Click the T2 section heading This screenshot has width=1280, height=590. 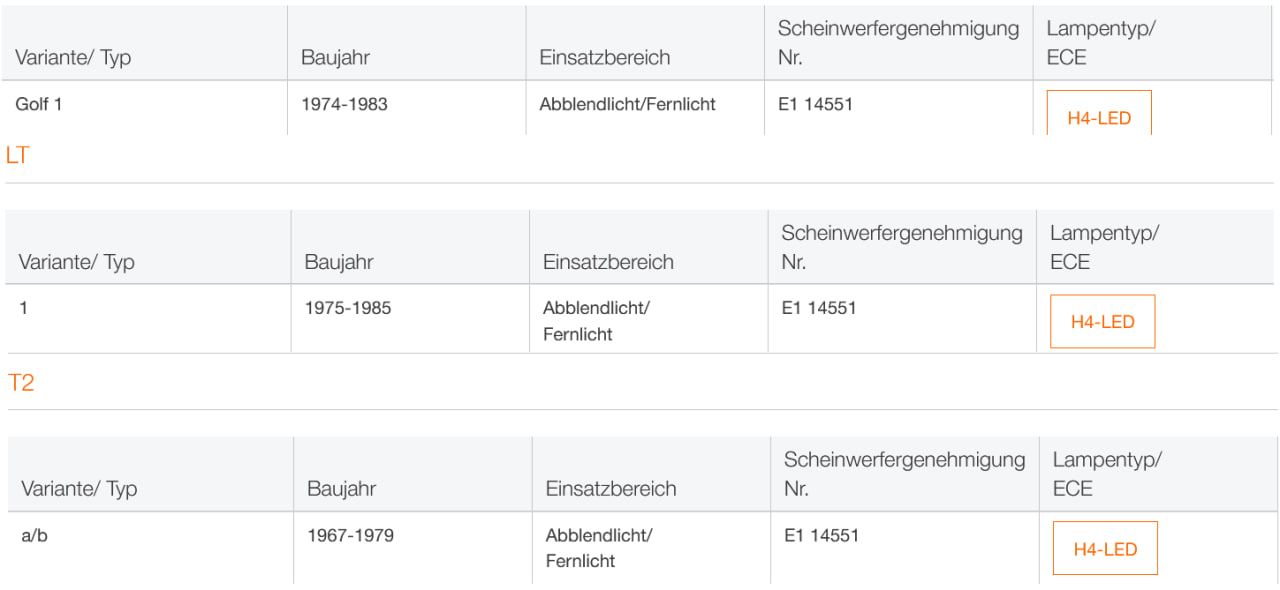[20, 383]
